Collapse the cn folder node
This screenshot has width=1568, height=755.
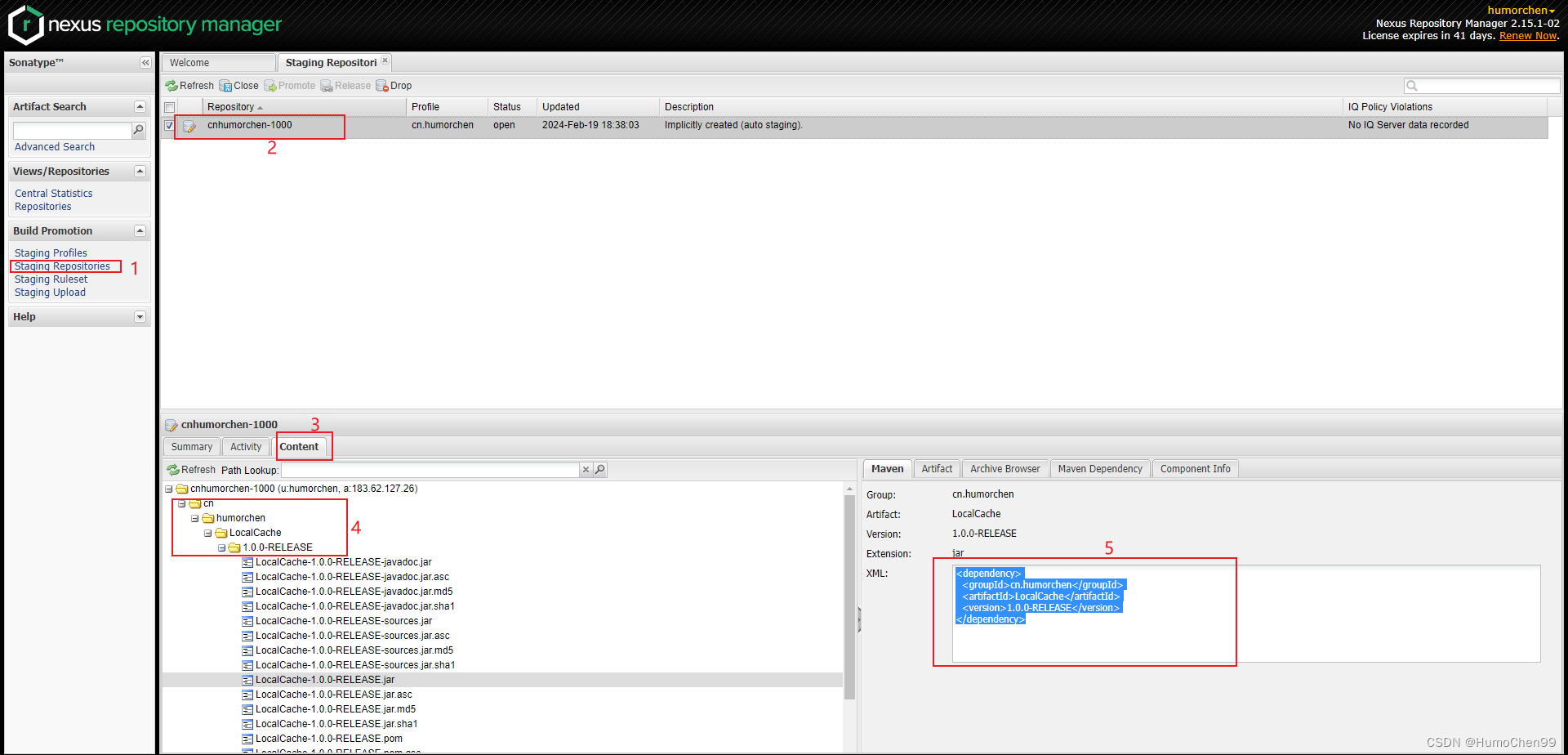(x=182, y=504)
